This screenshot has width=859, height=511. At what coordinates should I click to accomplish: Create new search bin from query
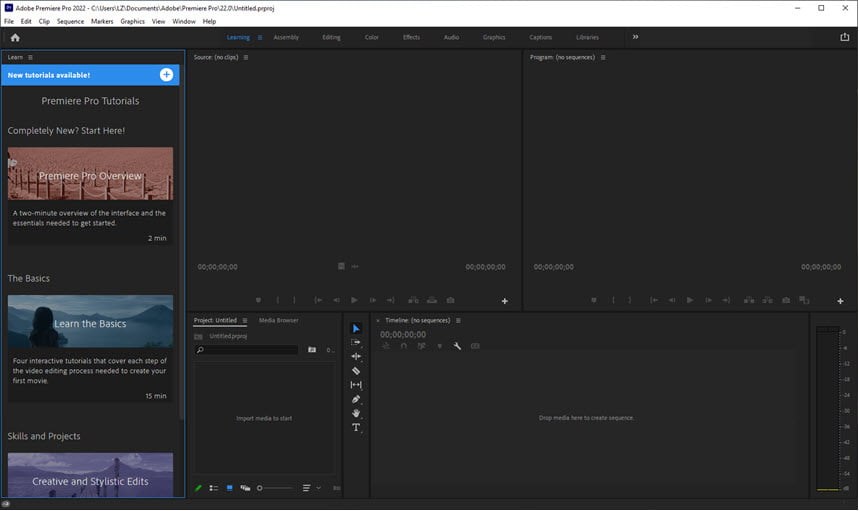(312, 349)
